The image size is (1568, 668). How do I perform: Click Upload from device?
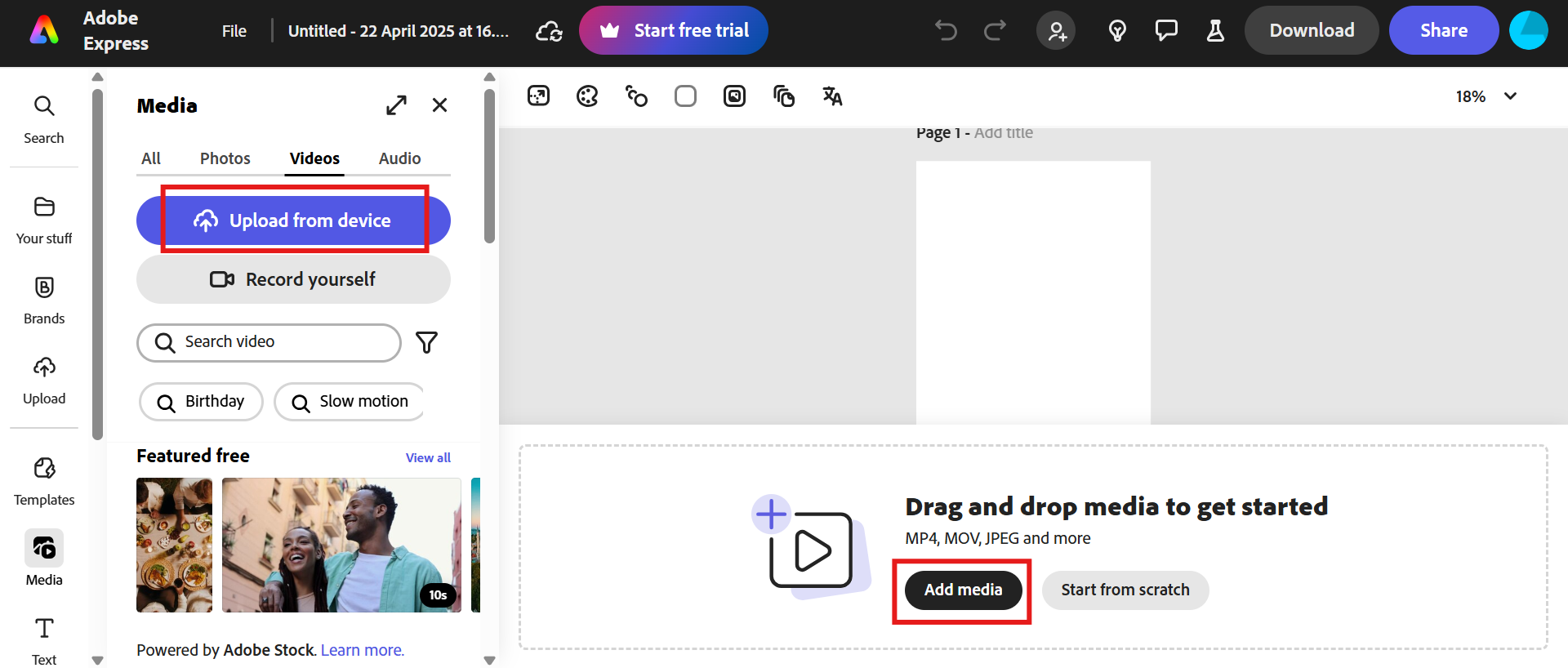point(293,220)
